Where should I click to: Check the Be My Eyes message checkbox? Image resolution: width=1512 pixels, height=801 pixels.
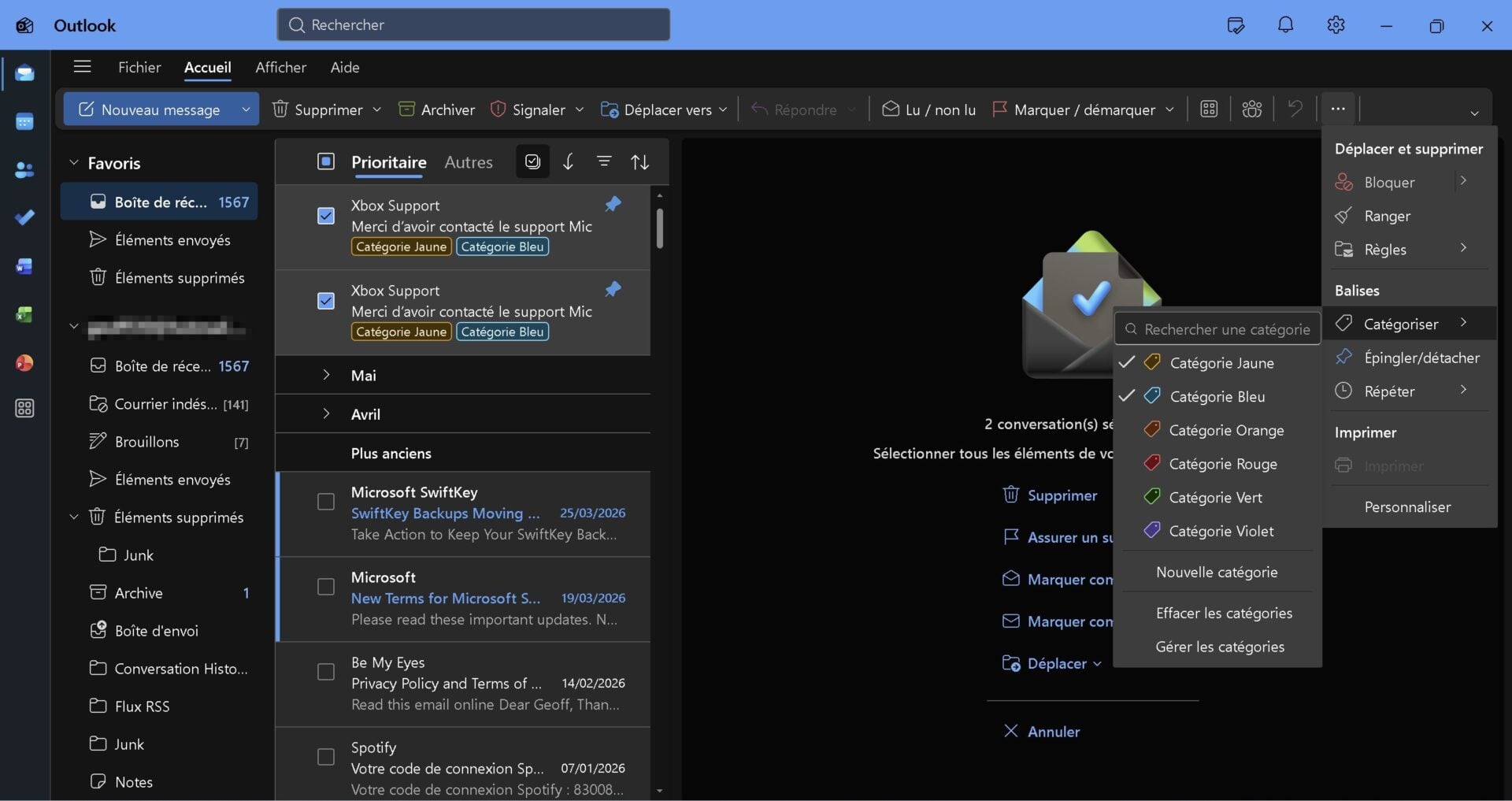click(x=325, y=672)
